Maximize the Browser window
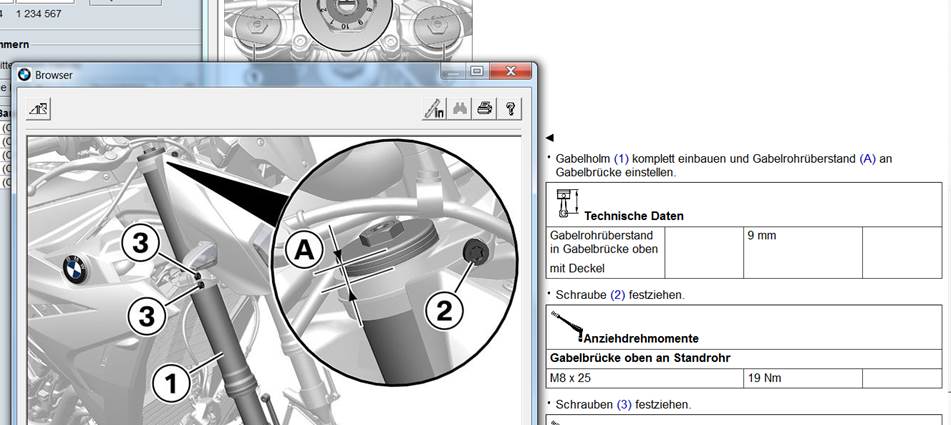This screenshot has height=425, width=951. [x=477, y=71]
